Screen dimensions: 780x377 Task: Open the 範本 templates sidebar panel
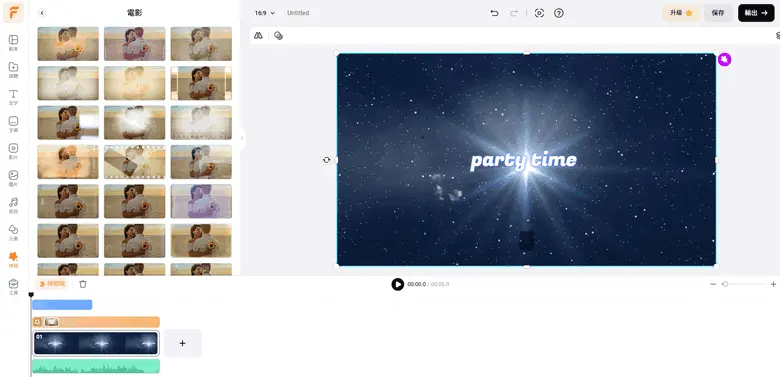click(13, 43)
